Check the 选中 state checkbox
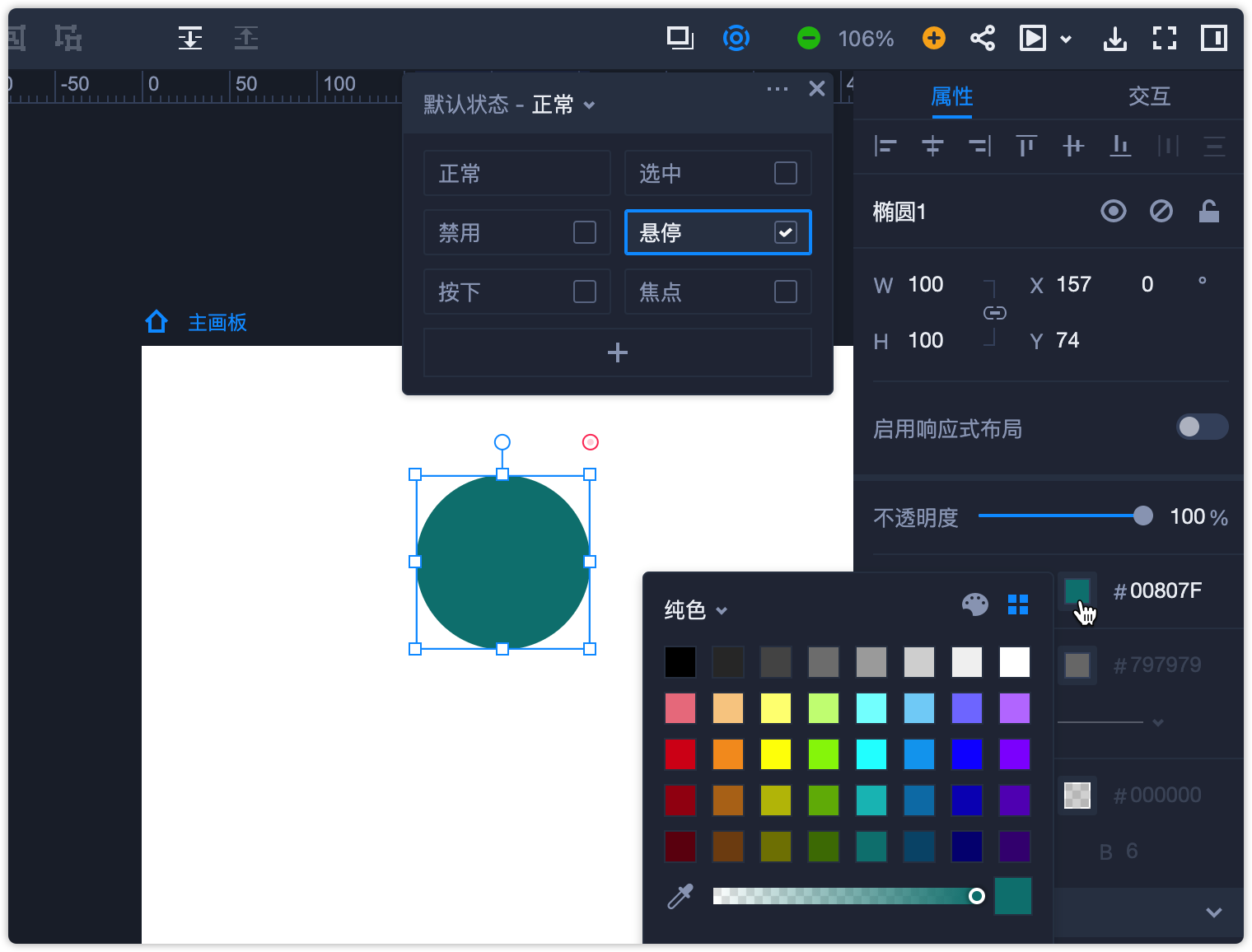This screenshot has width=1252, height=952. [785, 173]
